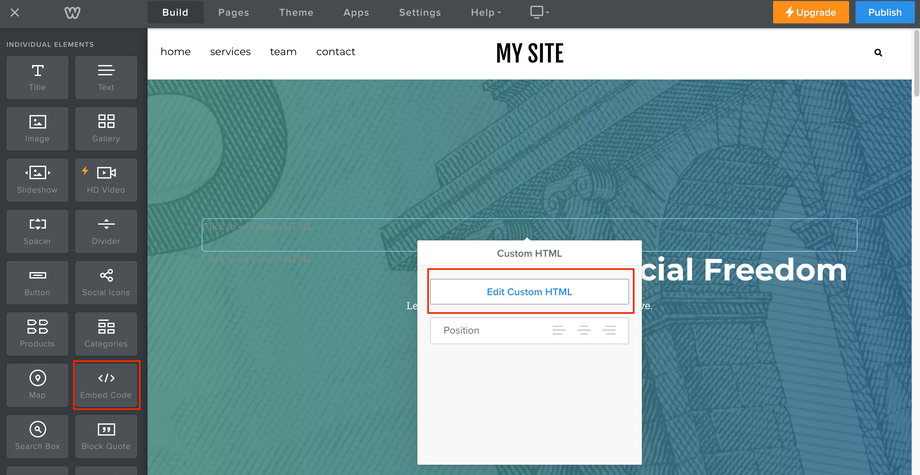The height and width of the screenshot is (475, 920).
Task: Add a Block Quote element
Action: tap(106, 436)
